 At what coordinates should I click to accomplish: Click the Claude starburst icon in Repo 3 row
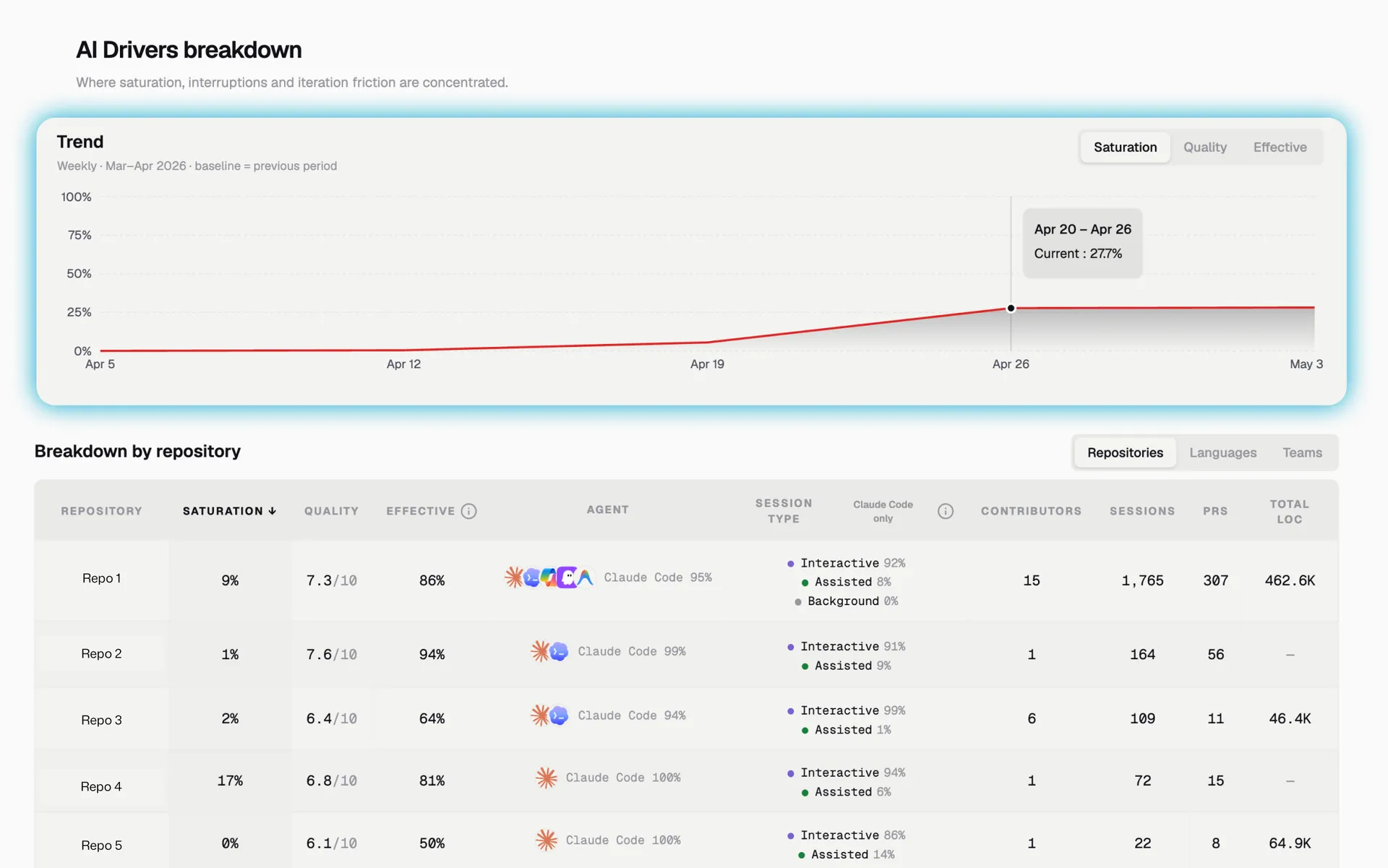(x=540, y=716)
